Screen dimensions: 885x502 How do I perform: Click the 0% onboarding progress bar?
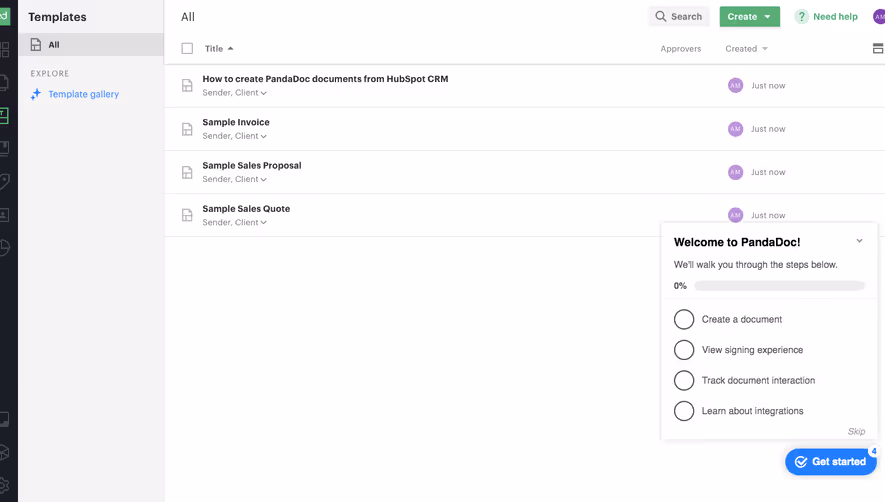779,286
